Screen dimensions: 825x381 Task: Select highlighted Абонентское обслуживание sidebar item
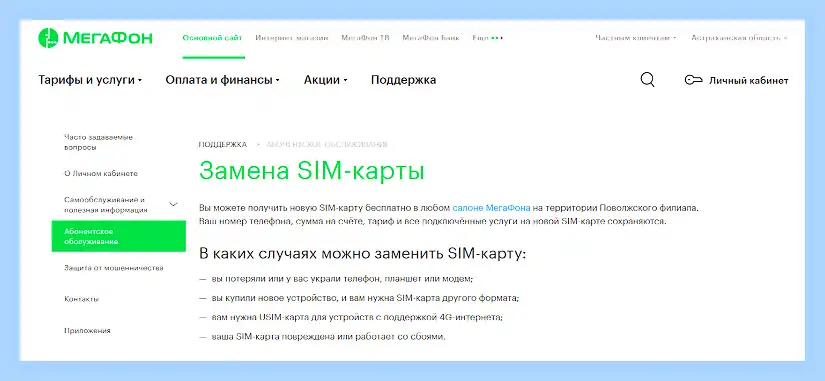tap(119, 236)
